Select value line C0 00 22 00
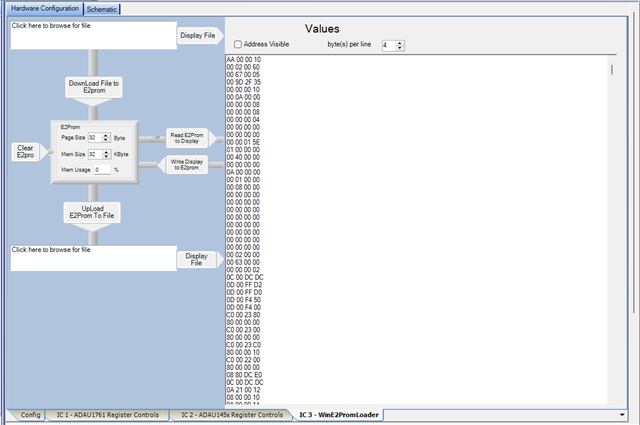 point(244,360)
